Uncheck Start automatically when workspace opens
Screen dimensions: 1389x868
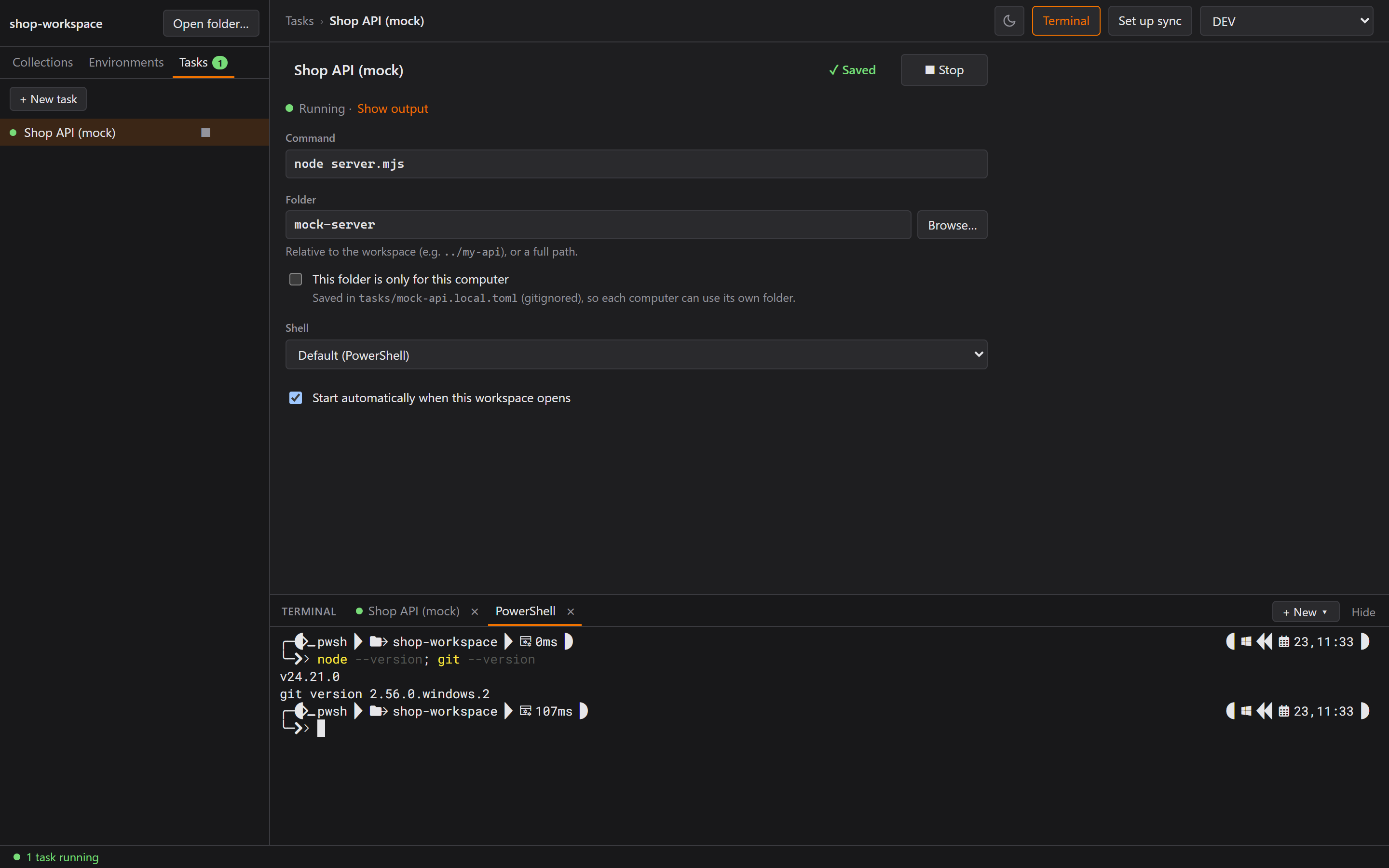point(296,398)
